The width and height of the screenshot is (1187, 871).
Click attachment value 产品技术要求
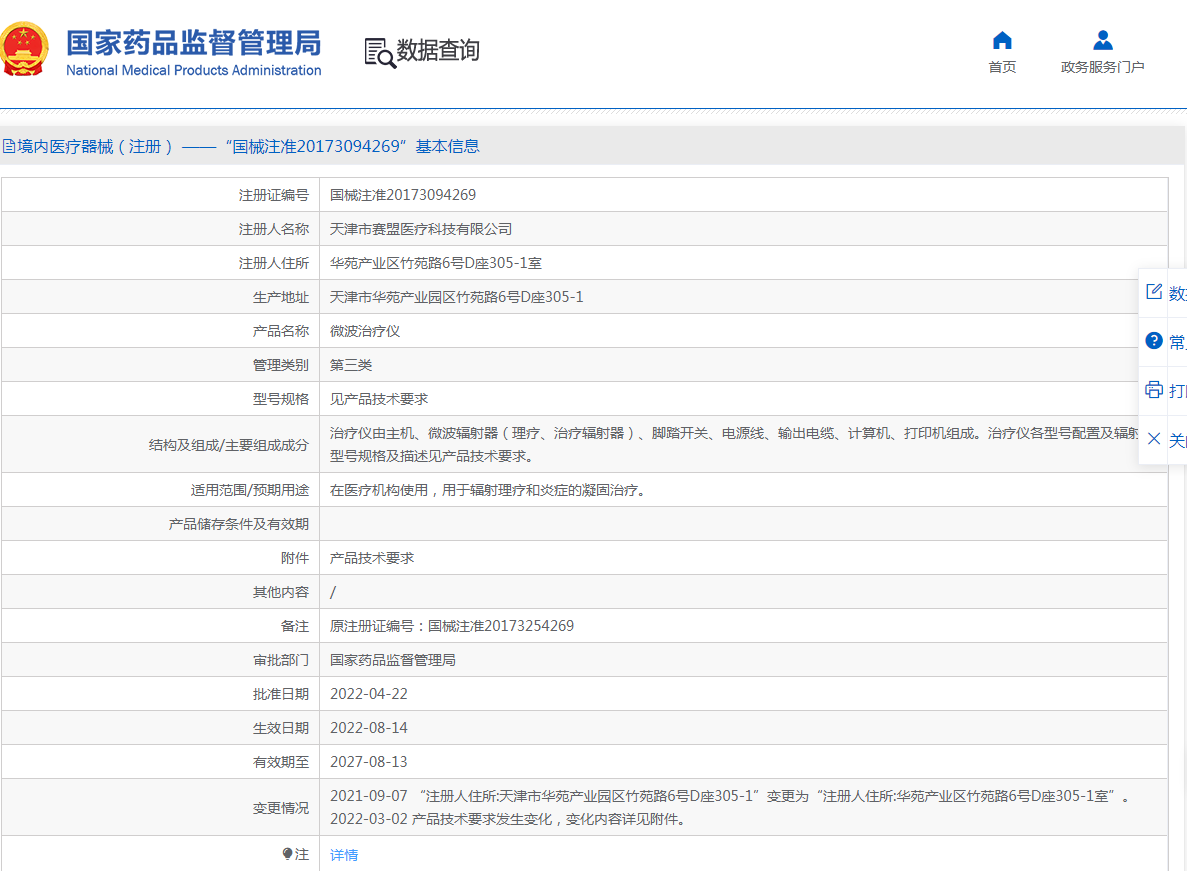(x=372, y=558)
